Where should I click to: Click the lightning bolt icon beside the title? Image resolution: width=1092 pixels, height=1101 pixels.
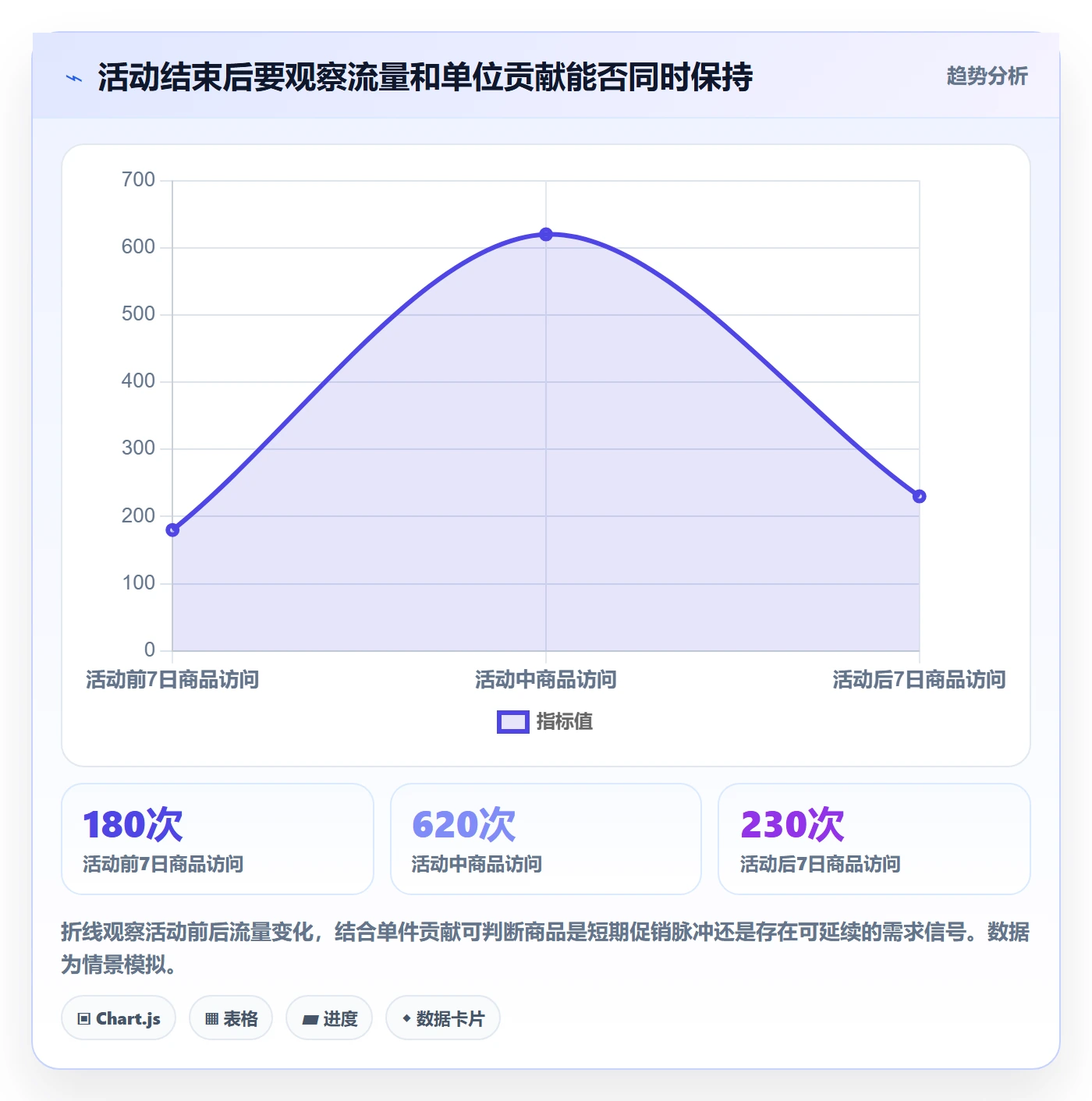pyautogui.click(x=74, y=78)
